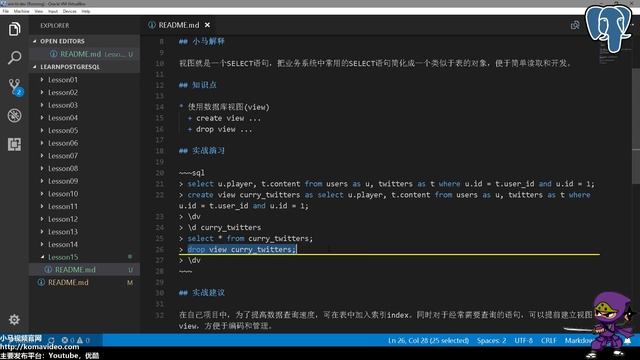Click the '## 知识点' heading line
Image resolution: width=640 pixels, height=360 pixels.
pos(198,85)
